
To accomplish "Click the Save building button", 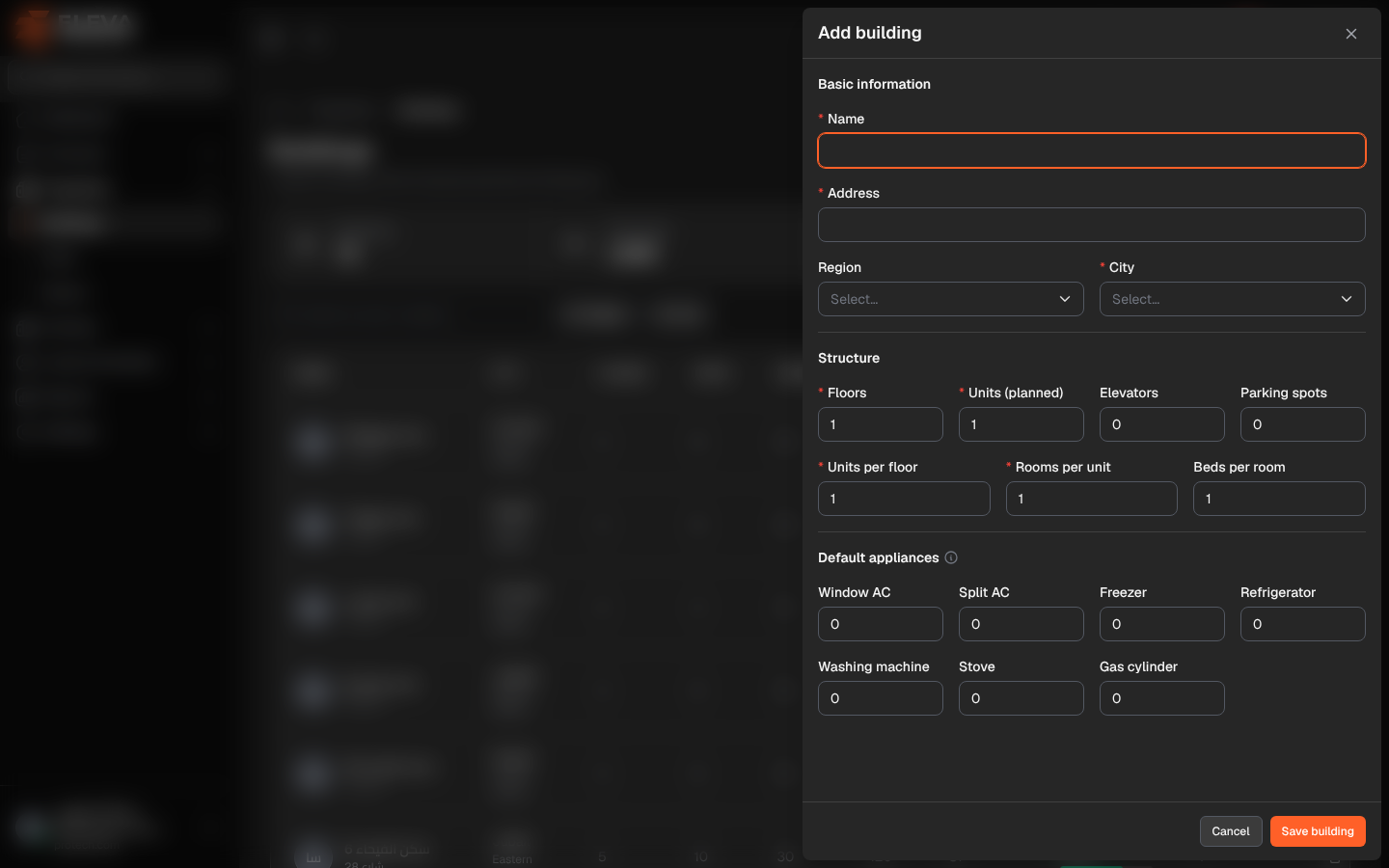I will click(1318, 831).
